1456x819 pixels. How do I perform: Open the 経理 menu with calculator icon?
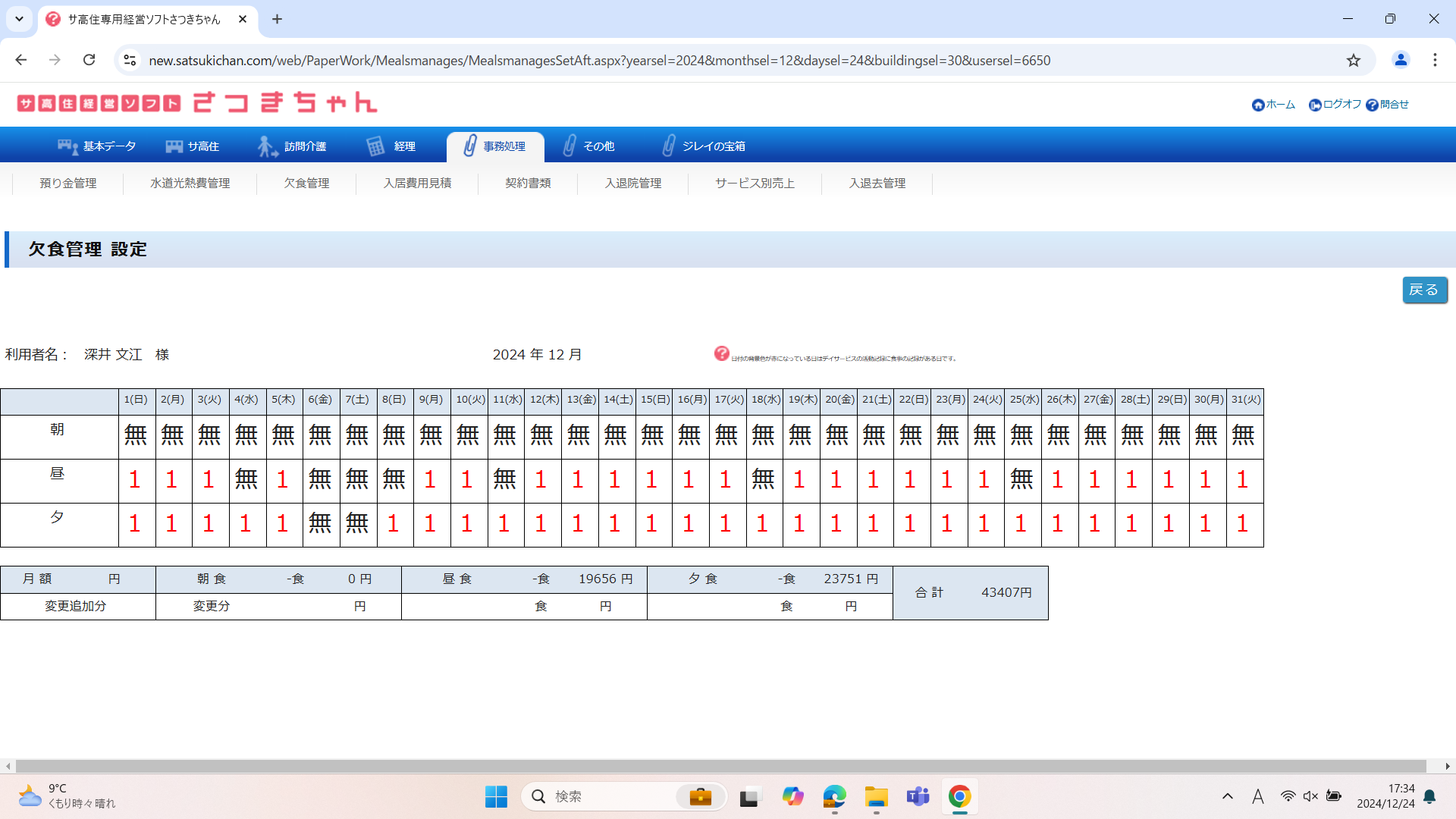click(391, 146)
